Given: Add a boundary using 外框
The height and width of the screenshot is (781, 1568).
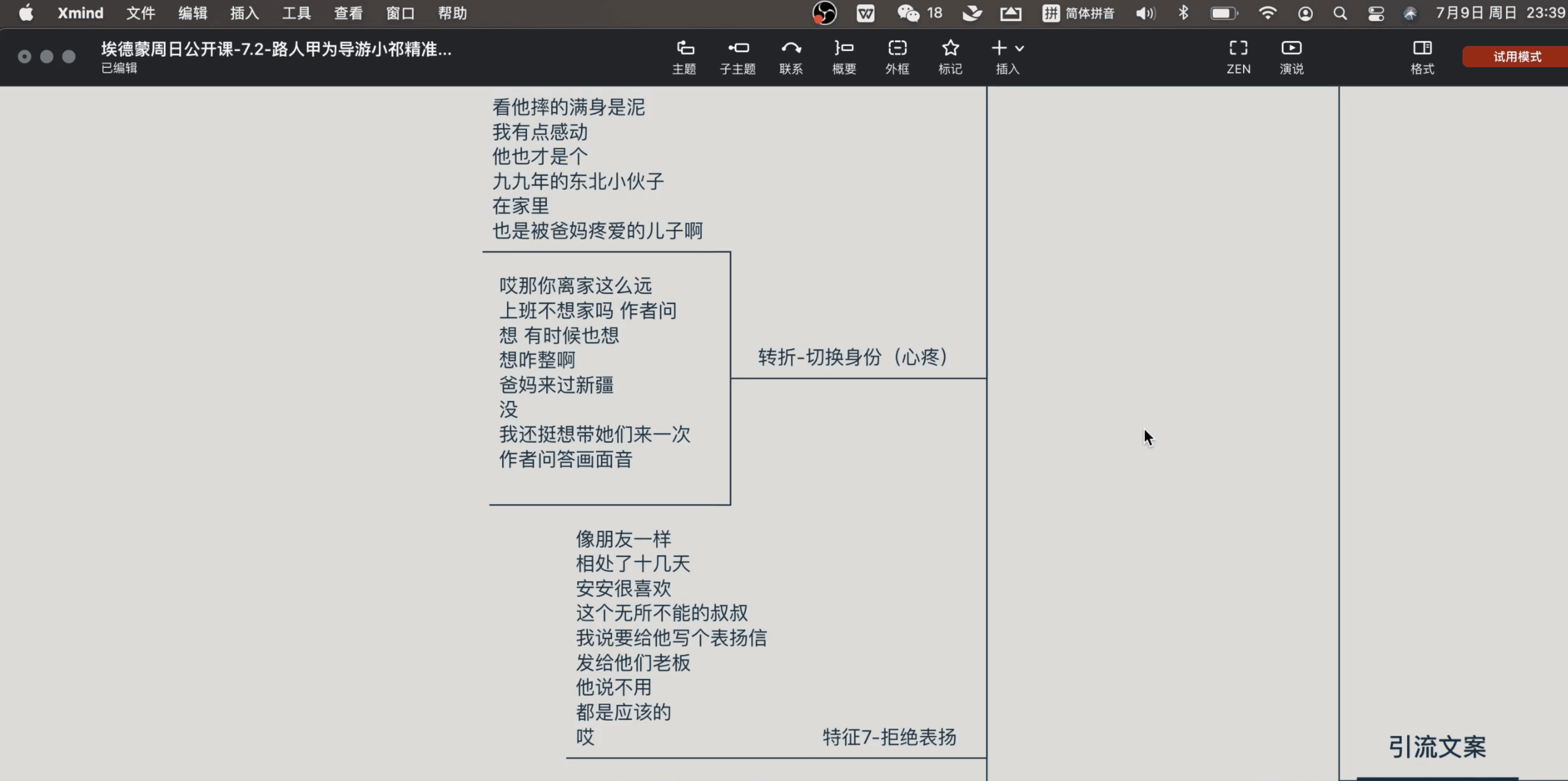Looking at the screenshot, I should click(x=897, y=57).
